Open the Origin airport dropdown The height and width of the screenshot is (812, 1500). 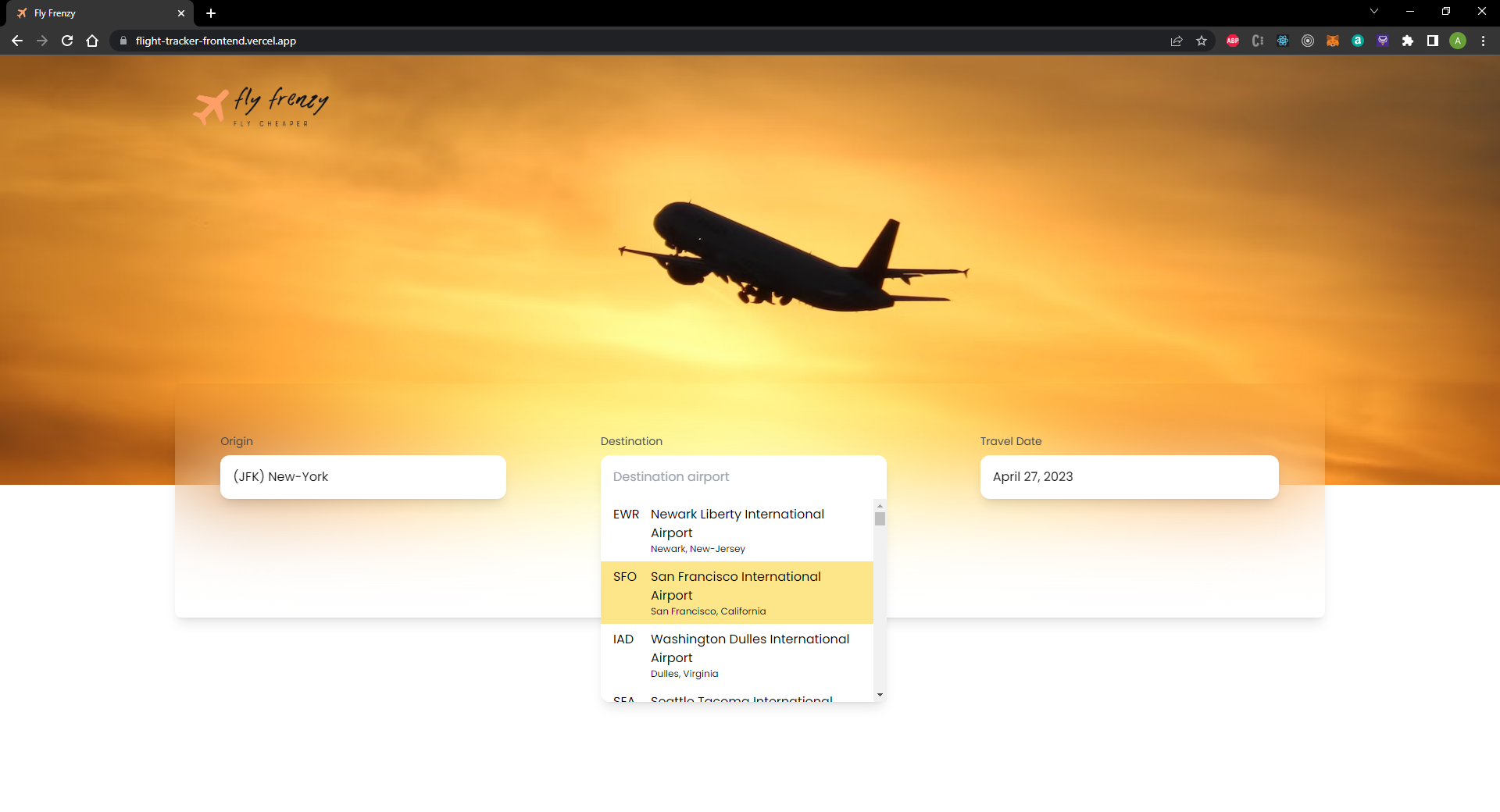362,476
